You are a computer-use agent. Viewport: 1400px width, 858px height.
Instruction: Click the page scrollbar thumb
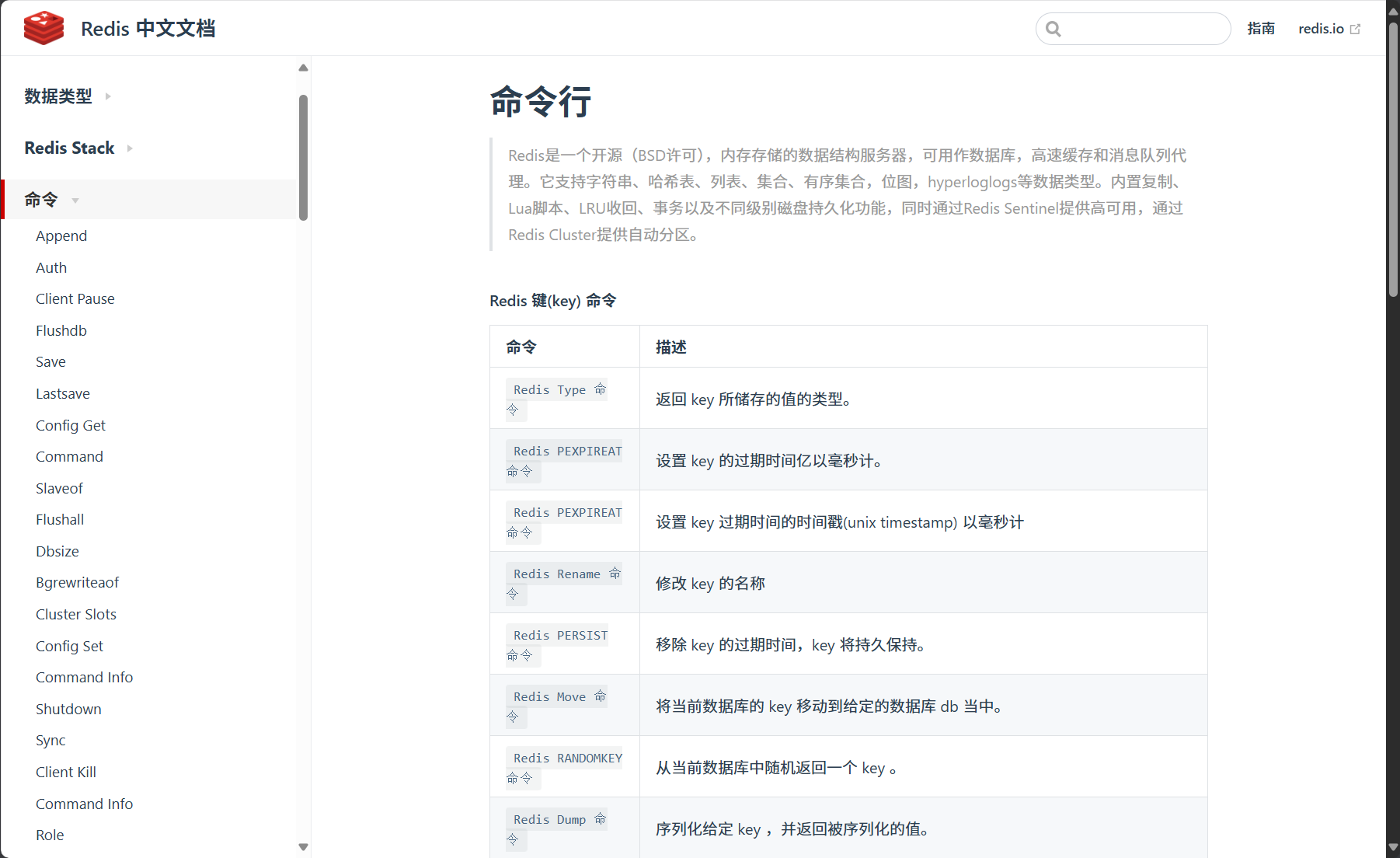click(1393, 159)
